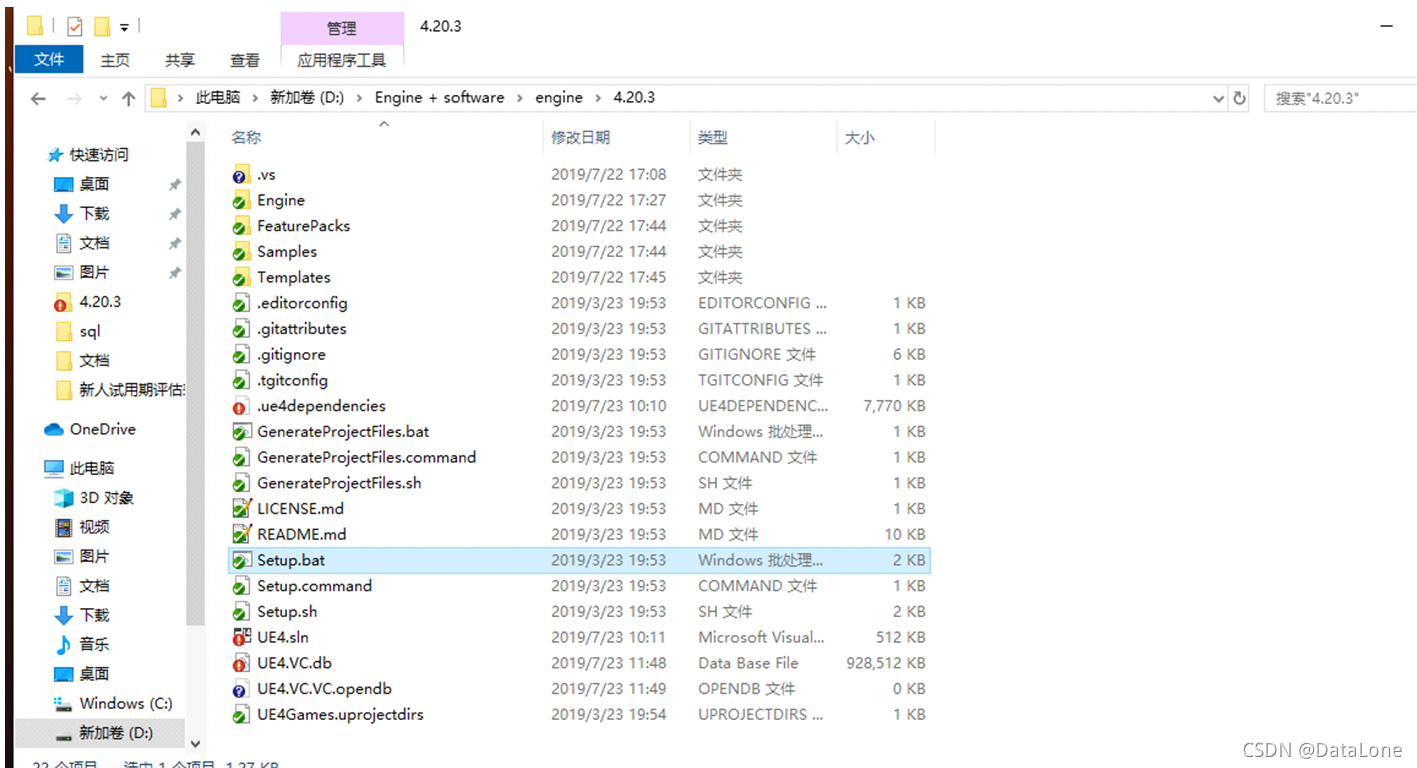Click the UE4.VC.VC.opendb file icon

tap(240, 689)
